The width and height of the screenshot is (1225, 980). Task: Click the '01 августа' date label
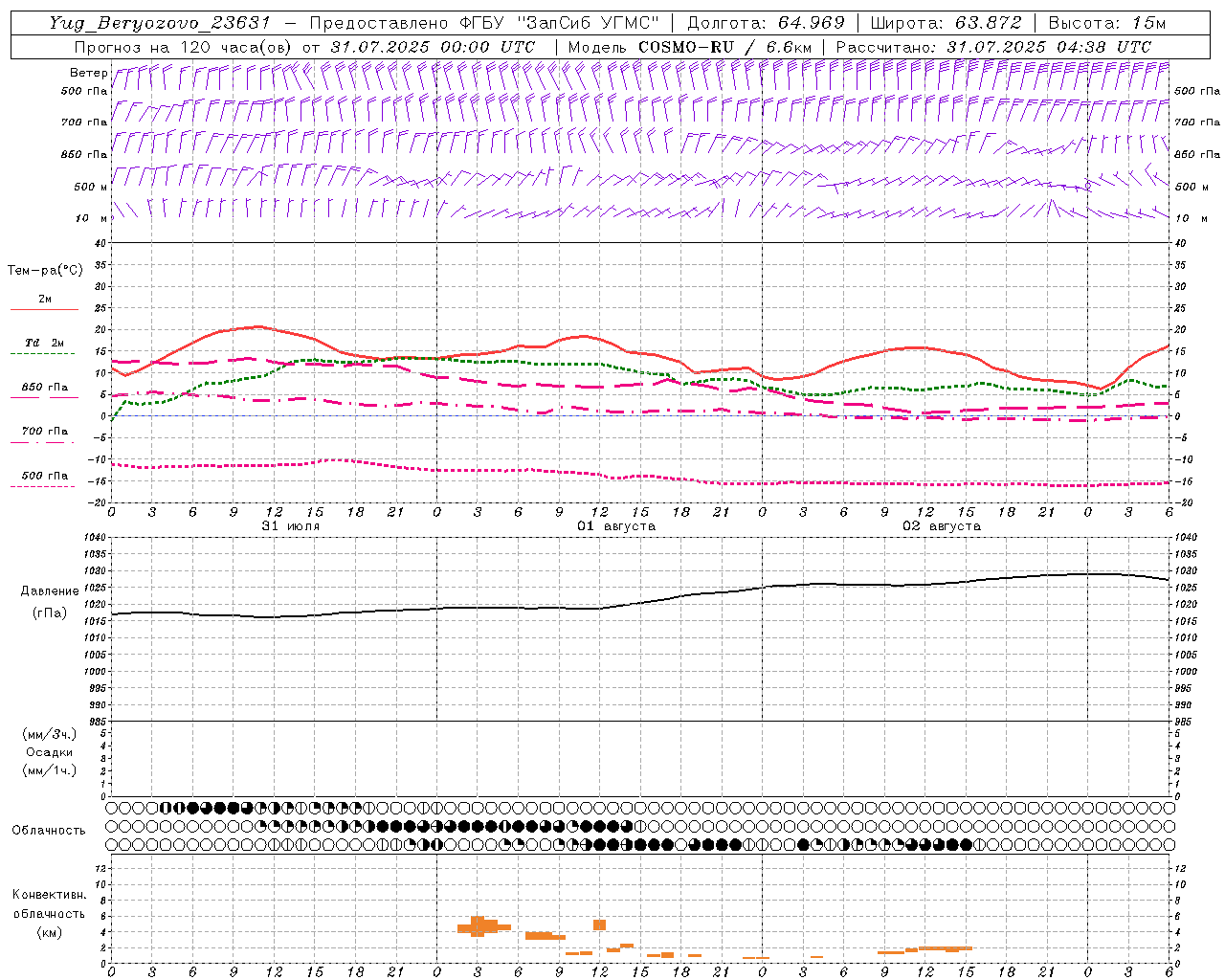click(616, 526)
